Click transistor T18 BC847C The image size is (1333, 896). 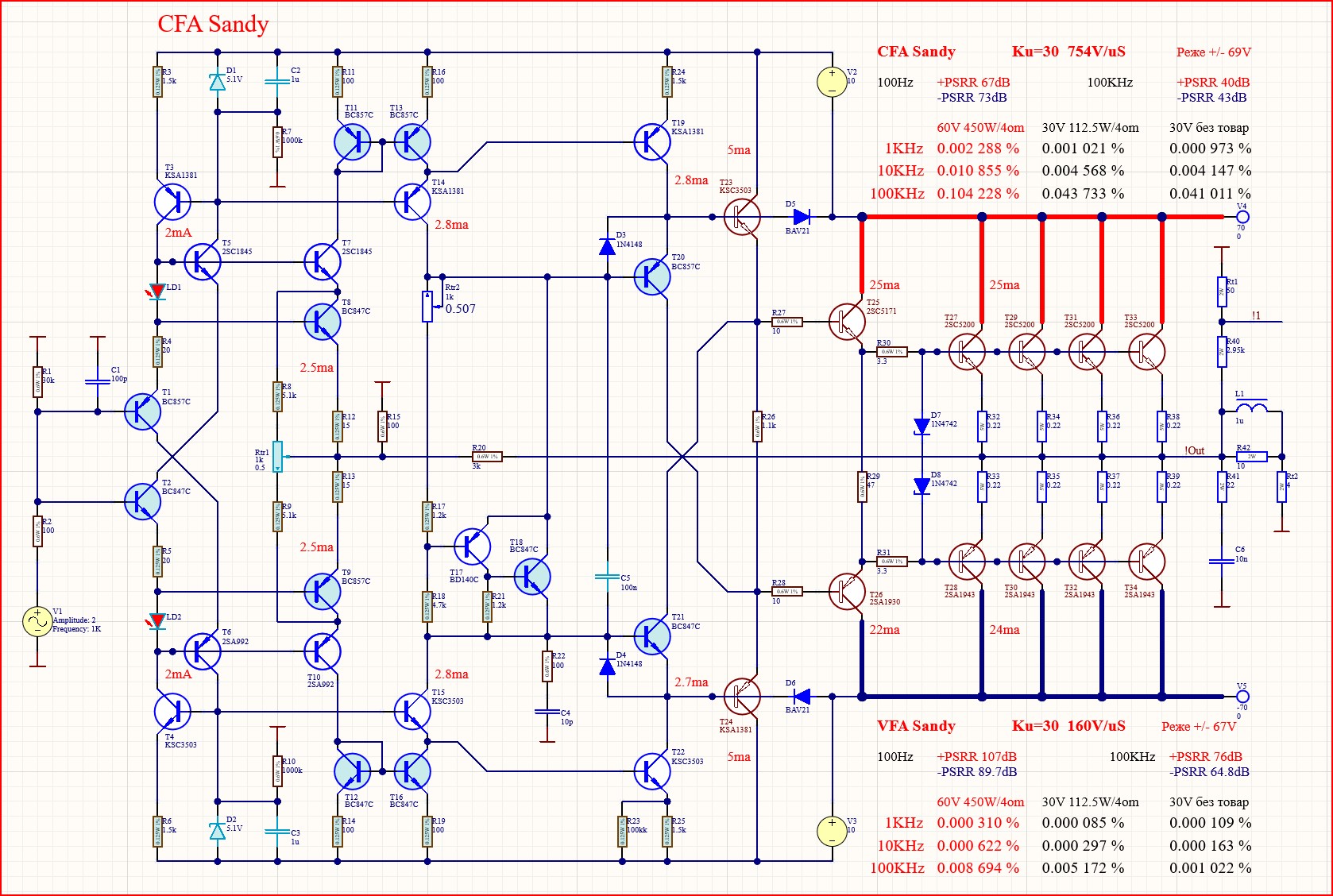tap(532, 577)
